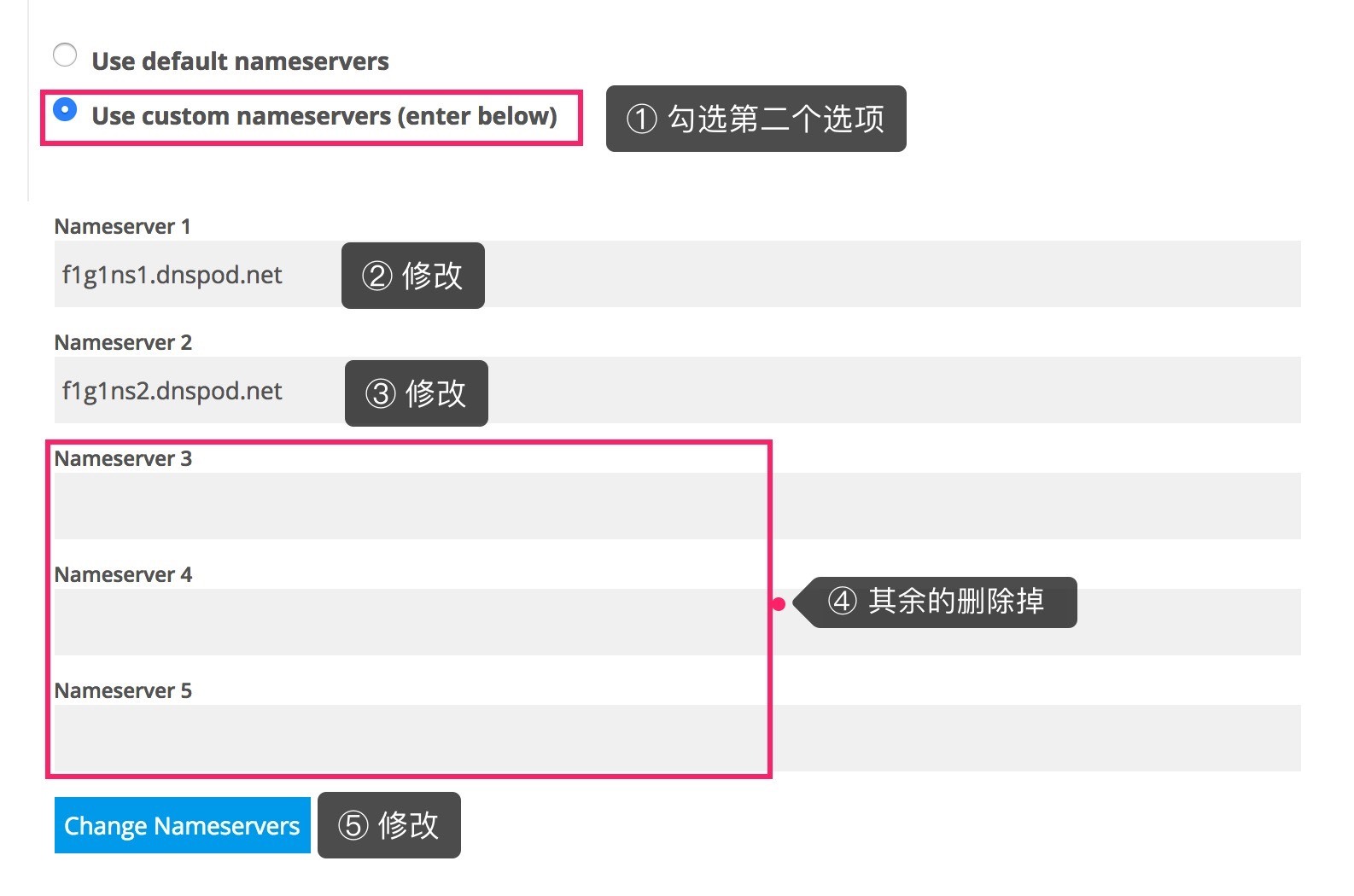The width and height of the screenshot is (1354, 896).
Task: Click the '④ 其余的删除掉' callout annotation
Action: [x=939, y=602]
